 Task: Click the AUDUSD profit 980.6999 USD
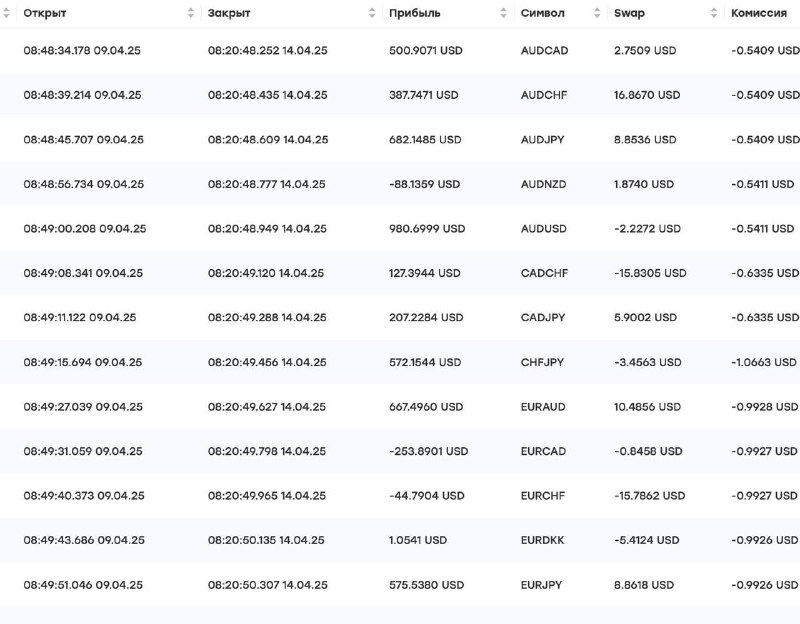tap(427, 229)
